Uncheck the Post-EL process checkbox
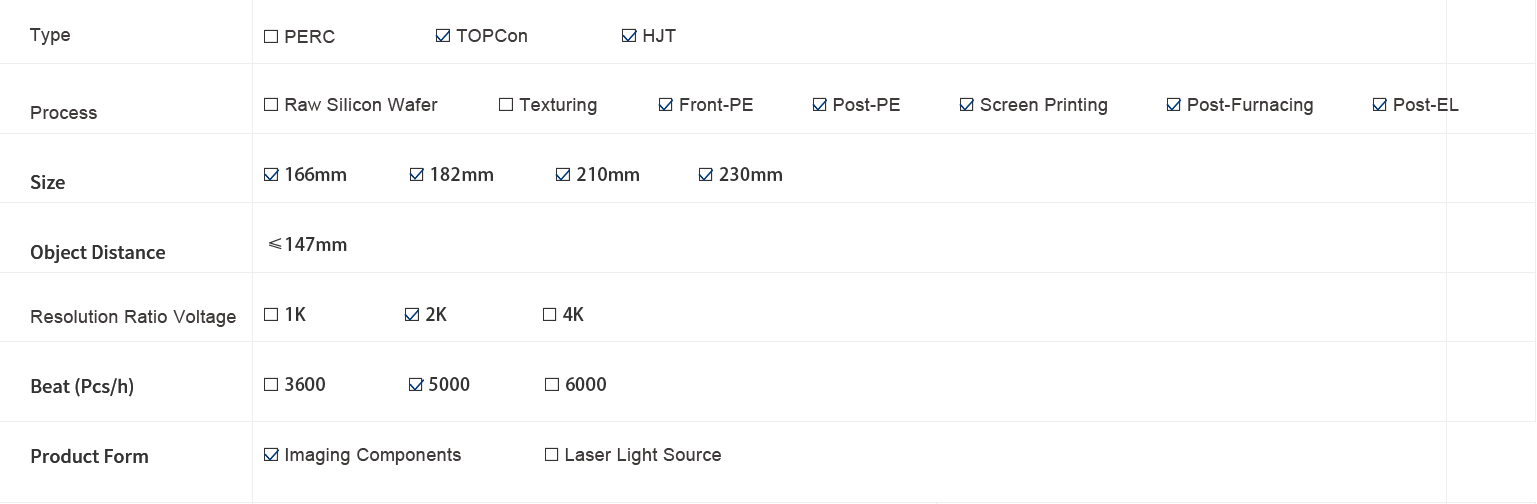 click(1380, 105)
